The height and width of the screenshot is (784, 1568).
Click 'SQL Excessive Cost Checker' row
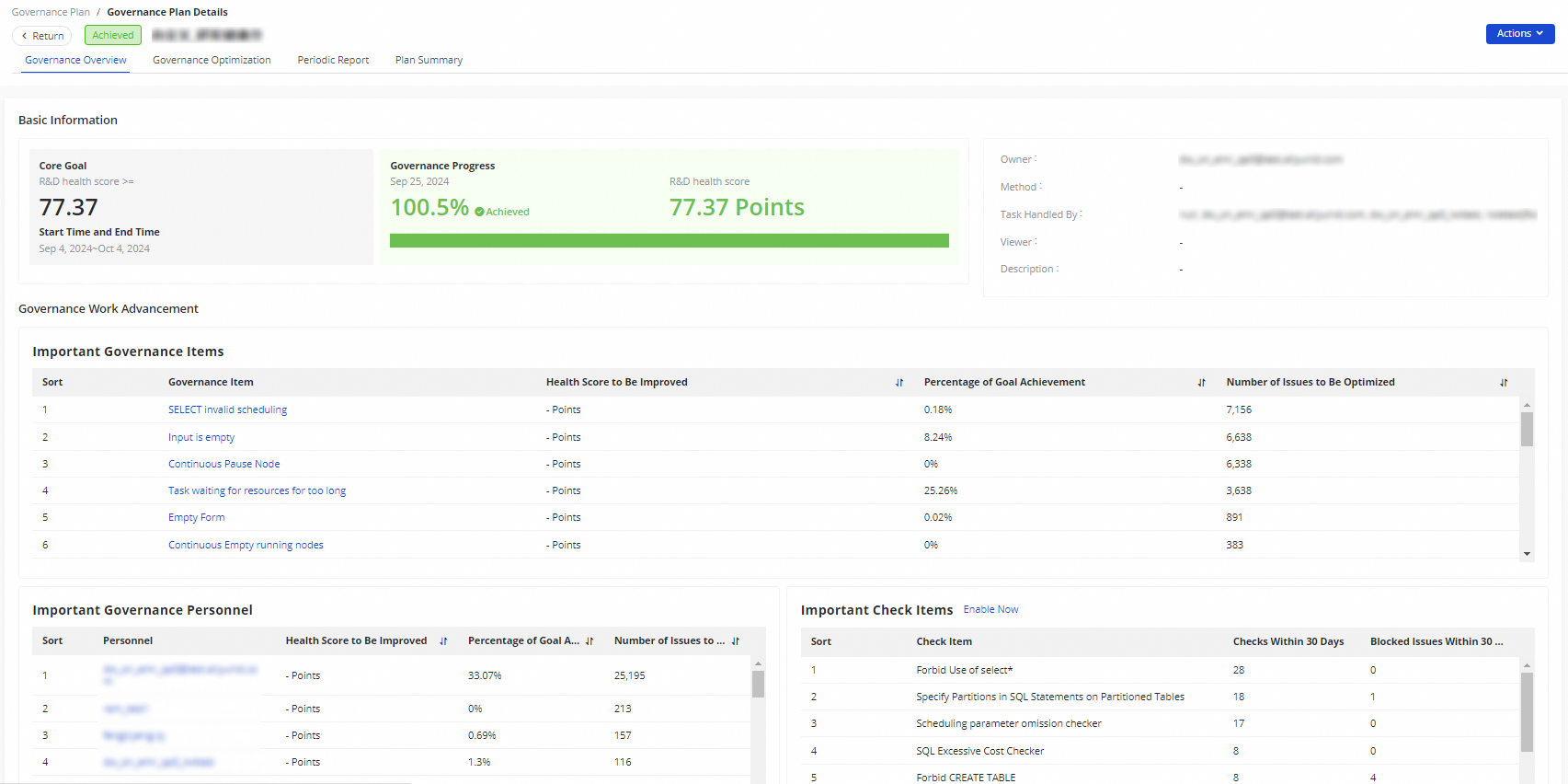tap(980, 751)
